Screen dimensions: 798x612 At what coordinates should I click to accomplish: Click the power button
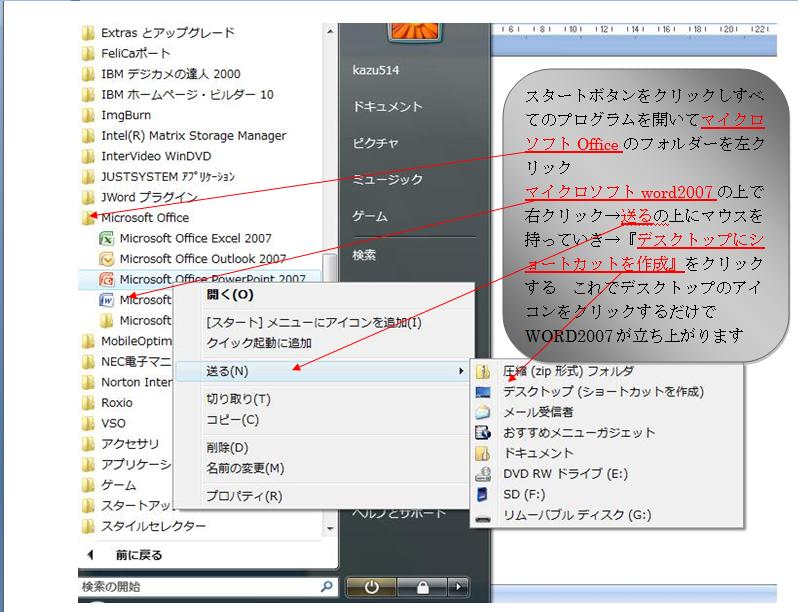(371, 587)
